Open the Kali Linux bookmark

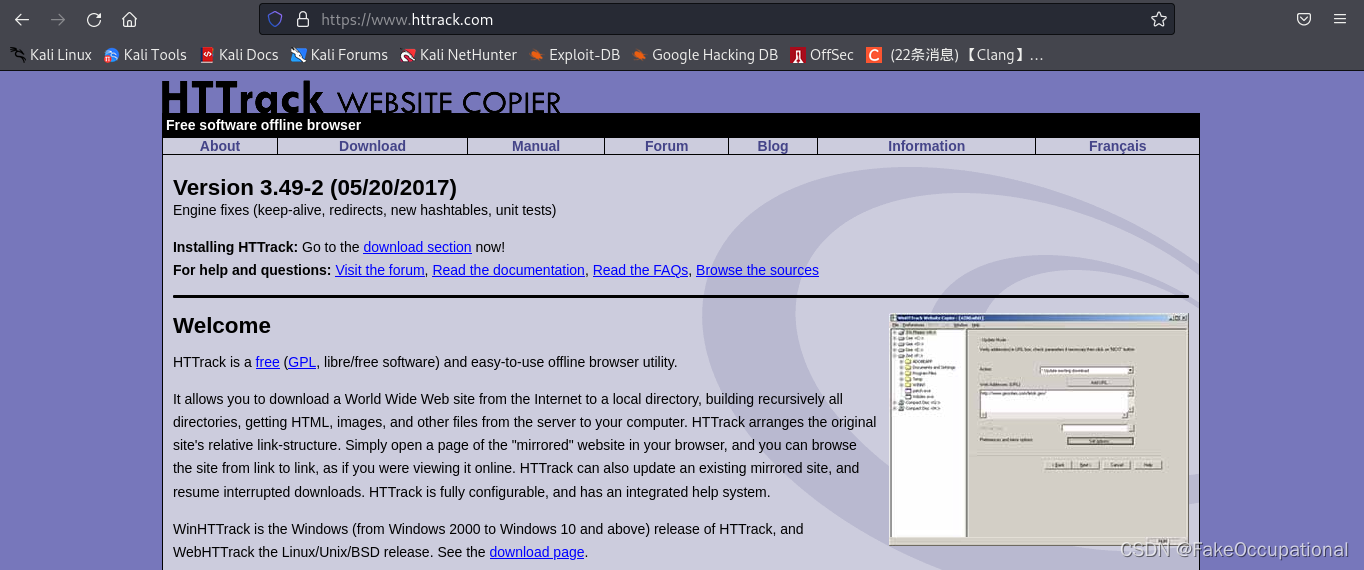(x=51, y=55)
